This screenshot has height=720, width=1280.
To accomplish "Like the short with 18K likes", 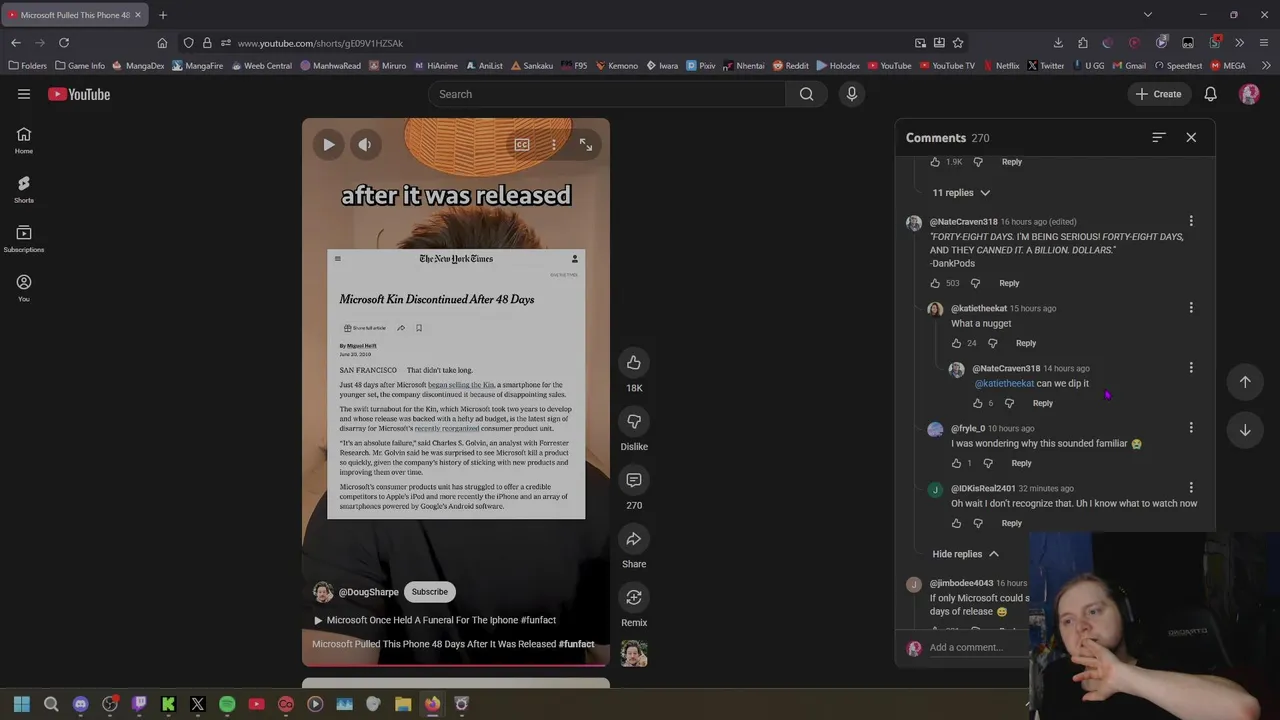I will (634, 362).
